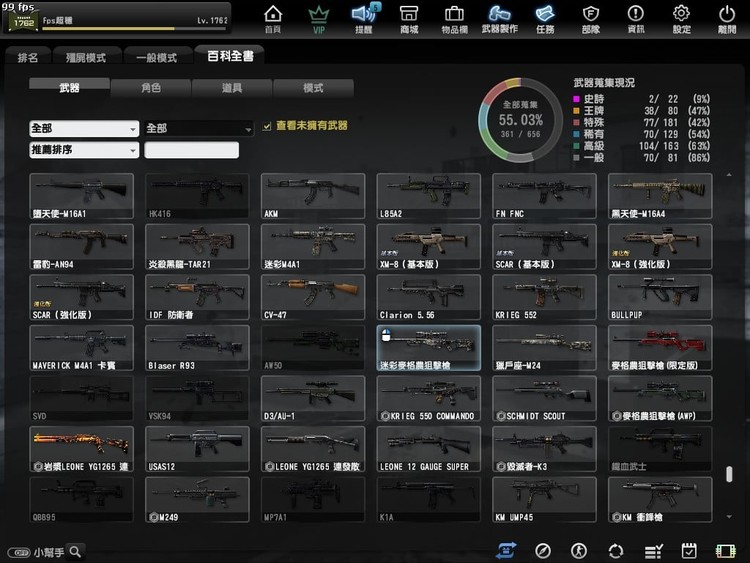Click the orange 王牌 color swatch
This screenshot has width=750, height=563.
(x=576, y=111)
